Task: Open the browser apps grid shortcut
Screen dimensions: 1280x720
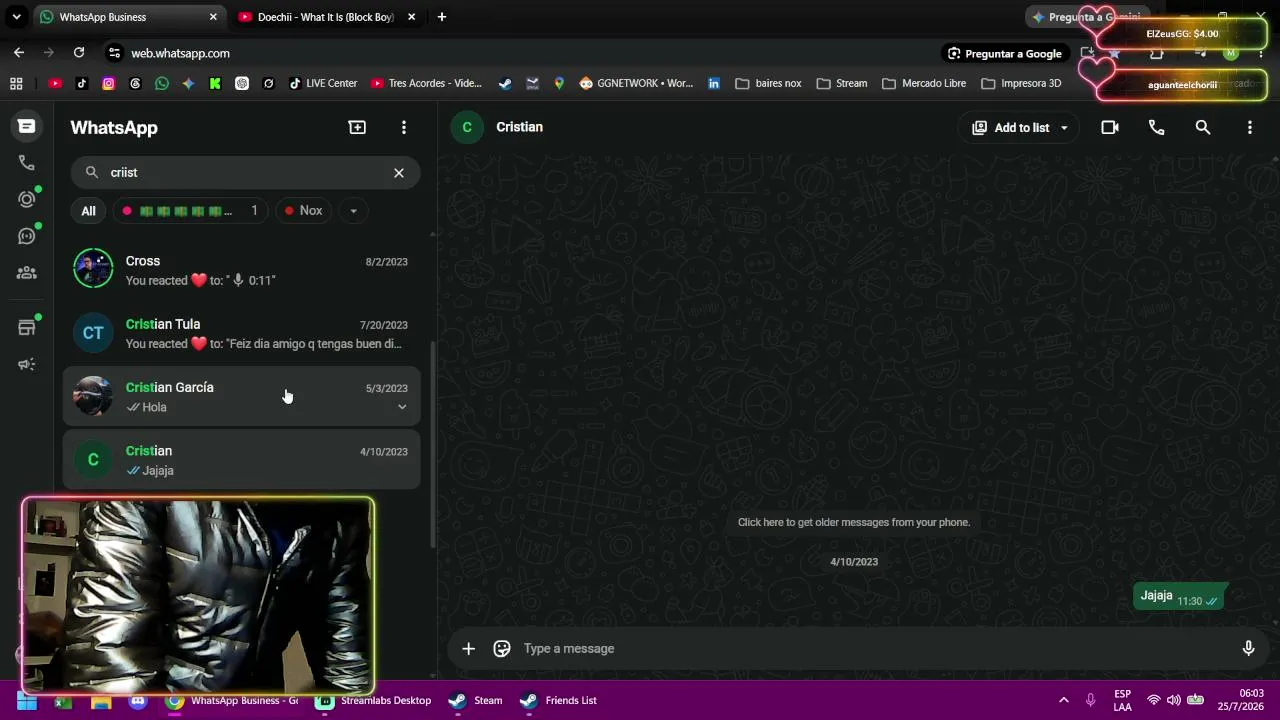Action: 16,84
